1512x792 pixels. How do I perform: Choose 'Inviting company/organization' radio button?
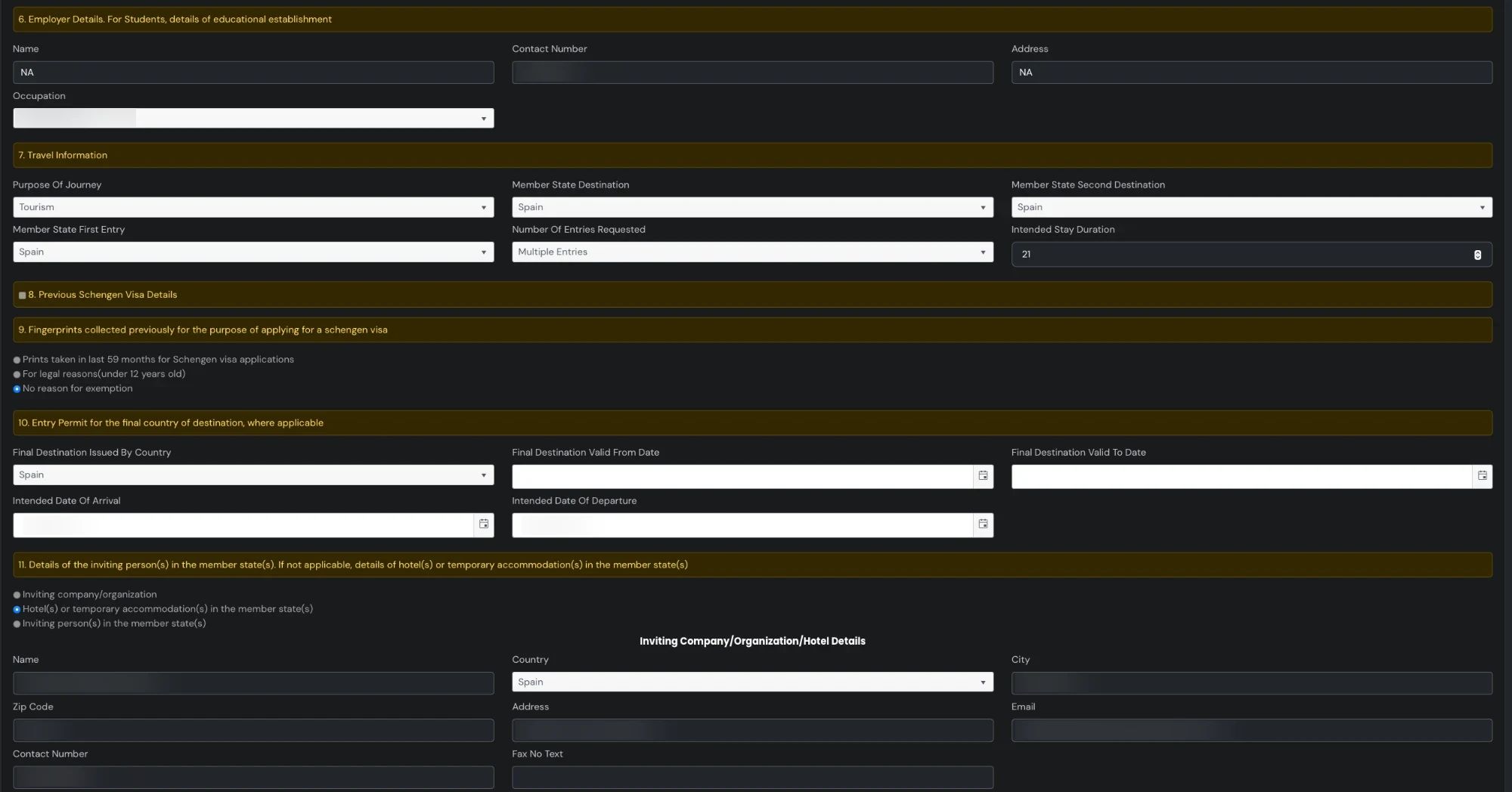coord(17,596)
